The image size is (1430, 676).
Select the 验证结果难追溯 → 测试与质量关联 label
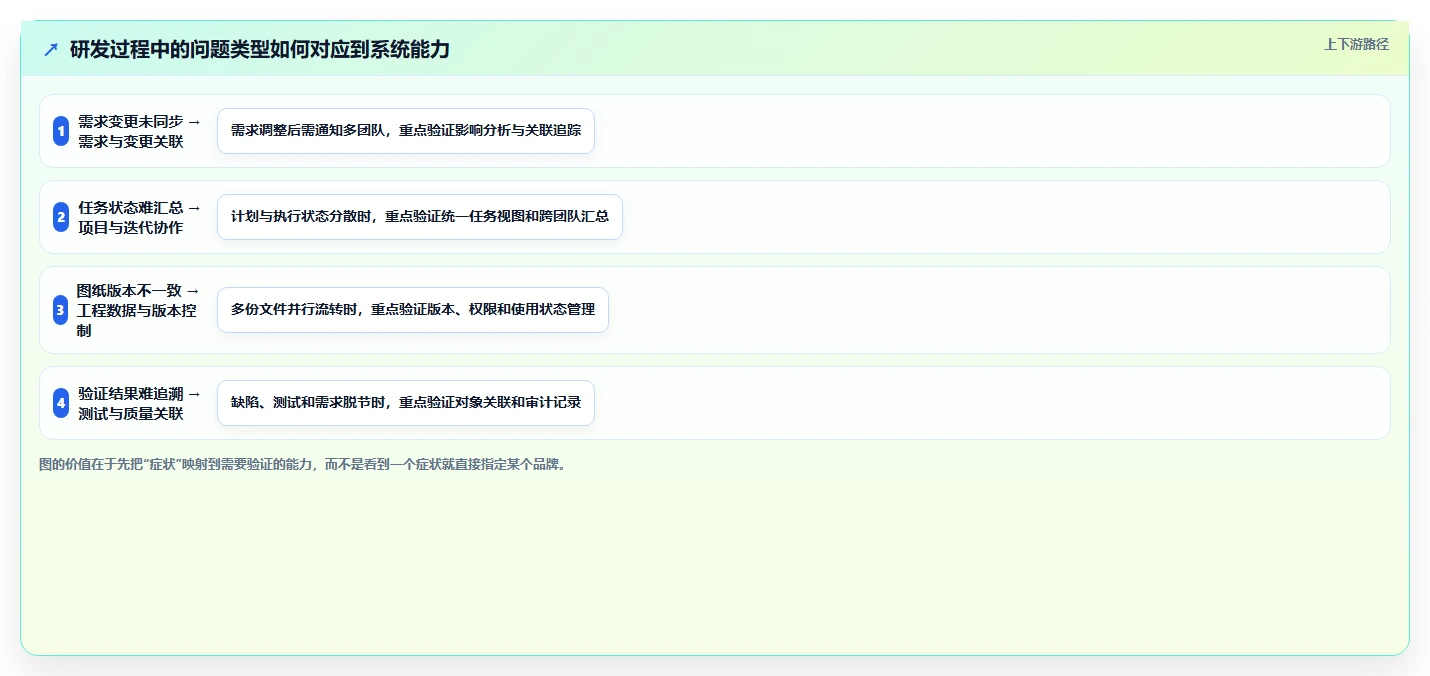click(139, 403)
